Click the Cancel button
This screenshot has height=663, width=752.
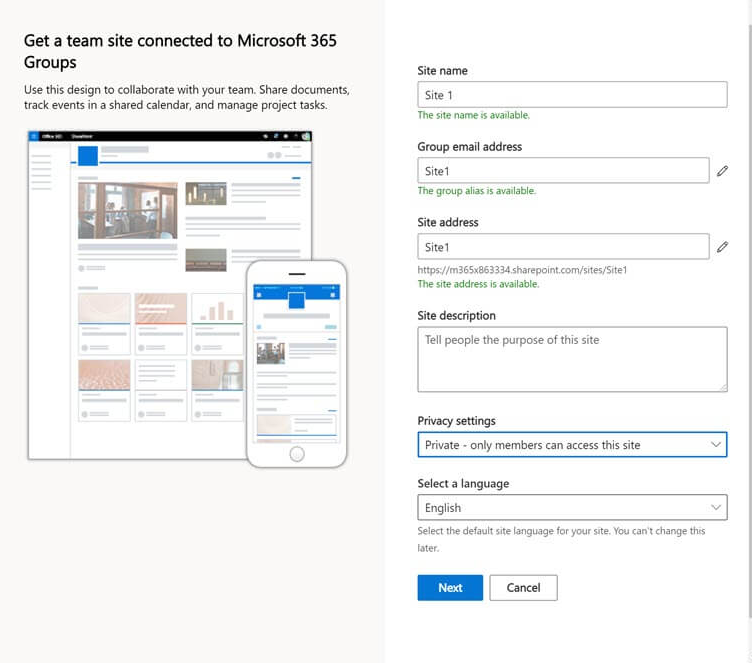(x=523, y=588)
